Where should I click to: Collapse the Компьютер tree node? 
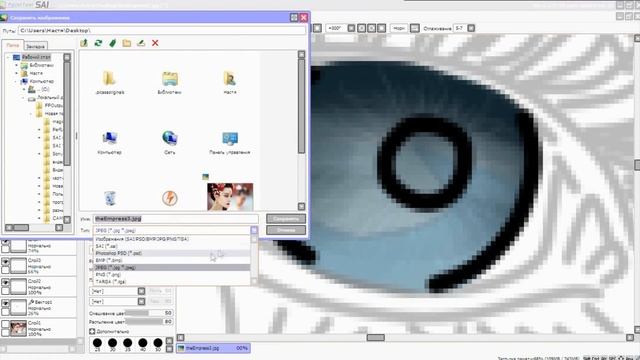(16, 81)
